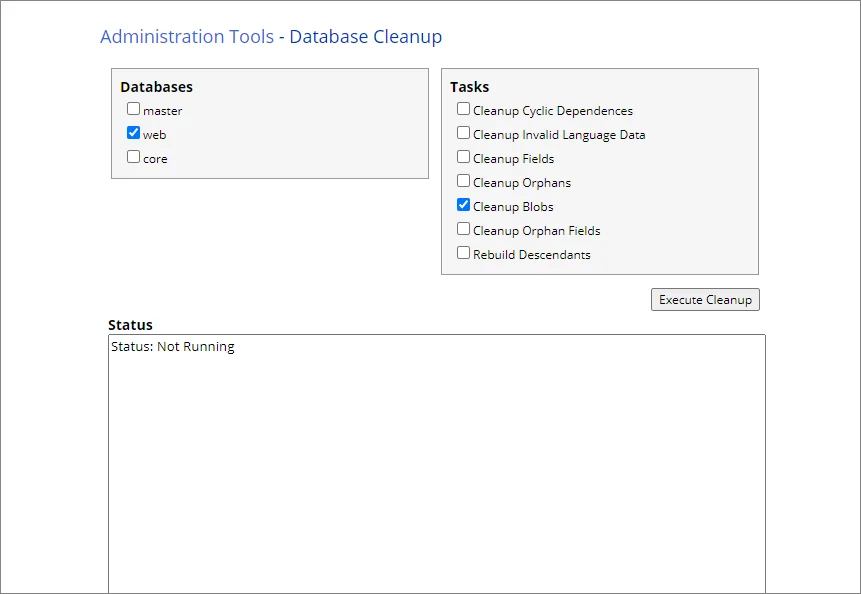Click the 'Cleanup Fields' label text

click(x=513, y=159)
